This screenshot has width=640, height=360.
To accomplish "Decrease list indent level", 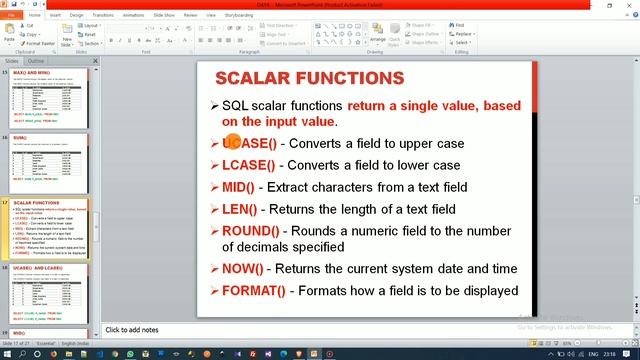I will tap(230, 29).
